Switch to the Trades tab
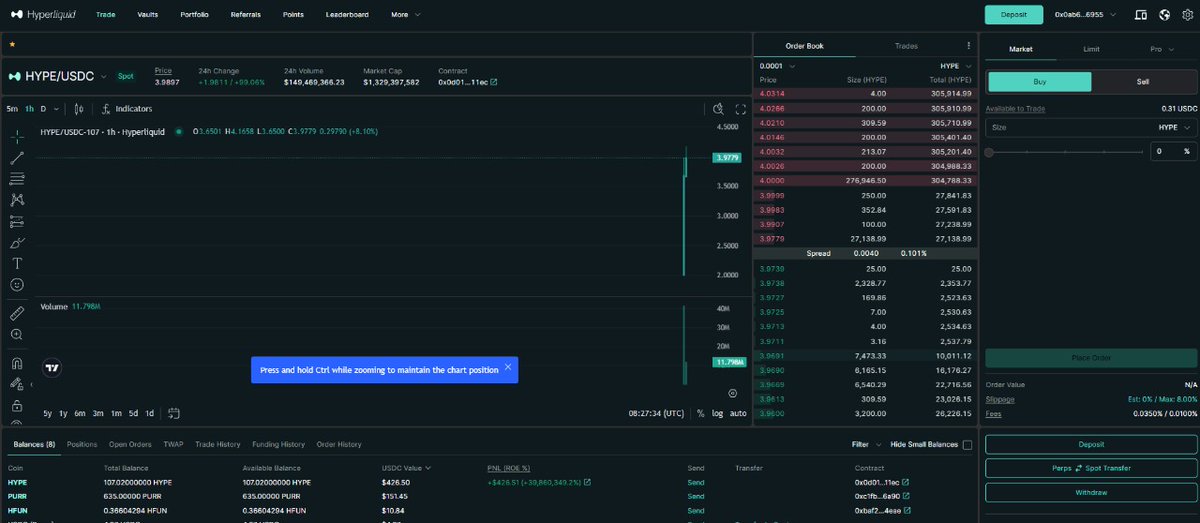The image size is (1200, 523). (906, 46)
